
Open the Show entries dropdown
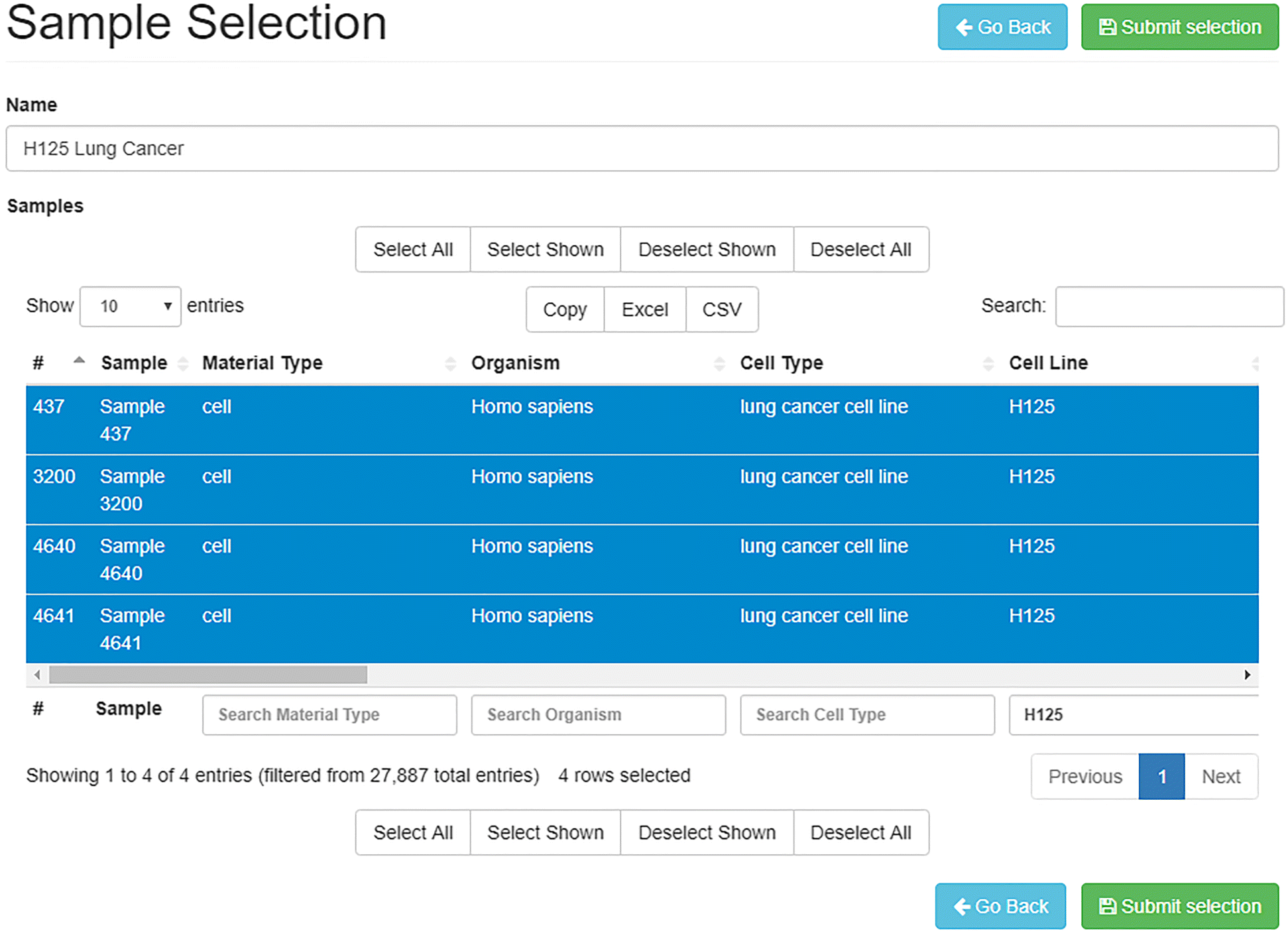click(x=130, y=306)
